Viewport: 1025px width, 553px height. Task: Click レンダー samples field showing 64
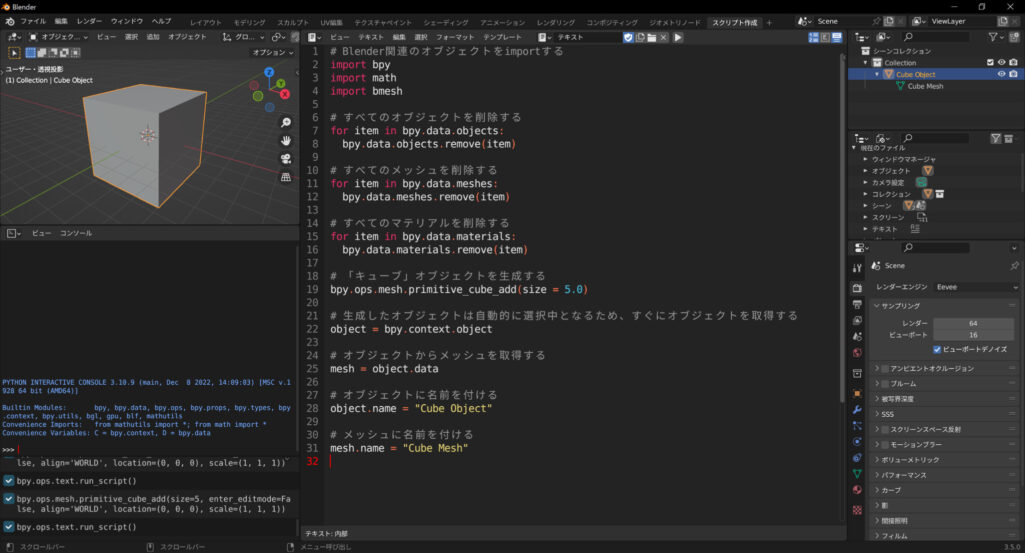(973, 323)
